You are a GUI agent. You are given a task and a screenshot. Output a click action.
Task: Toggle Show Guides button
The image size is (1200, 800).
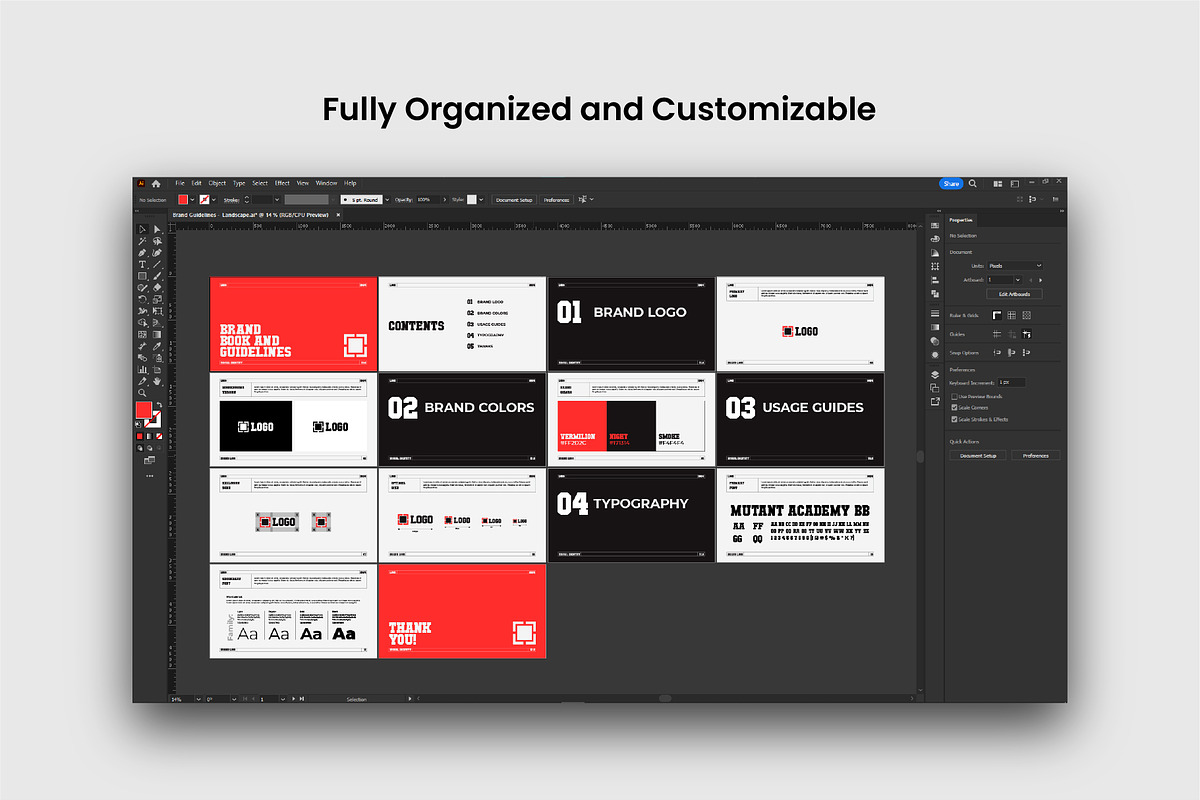coord(997,334)
